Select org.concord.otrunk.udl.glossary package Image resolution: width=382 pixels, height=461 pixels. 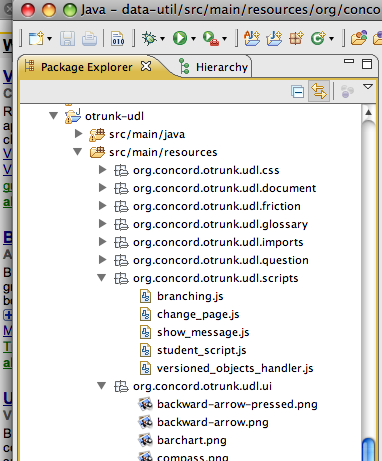(x=220, y=224)
